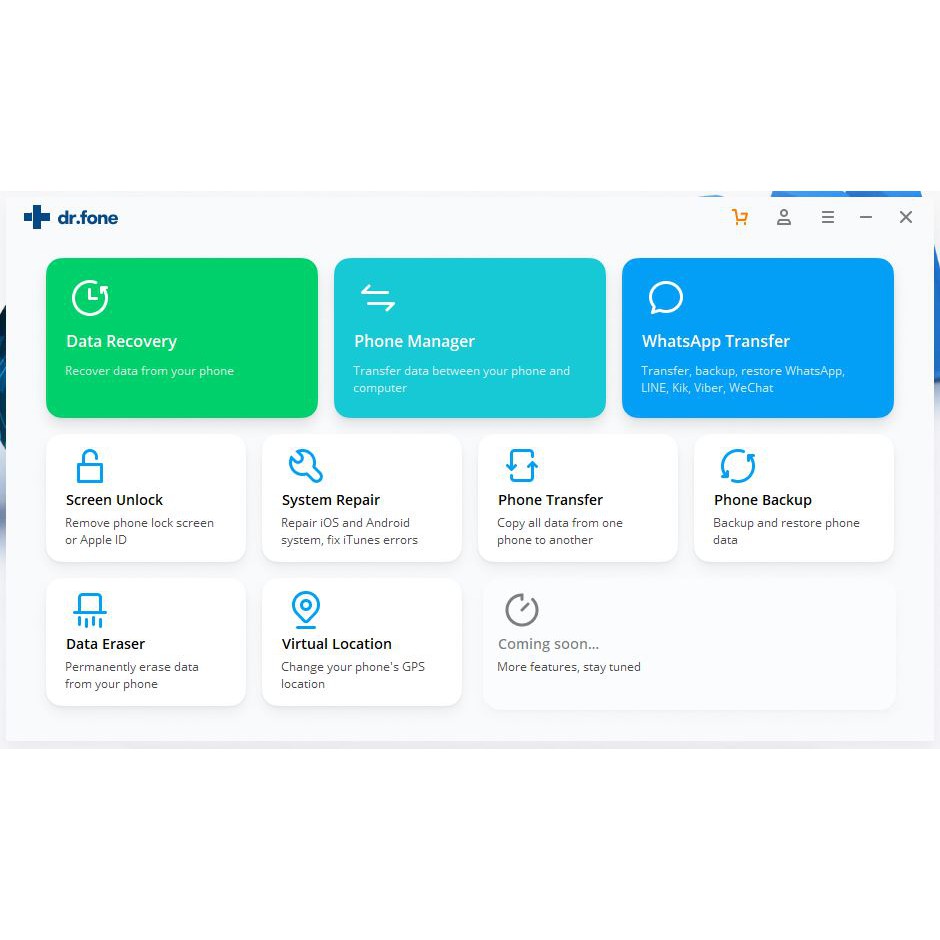This screenshot has width=940, height=940.
Task: Click the Phone Transfer icon
Action: (521, 466)
